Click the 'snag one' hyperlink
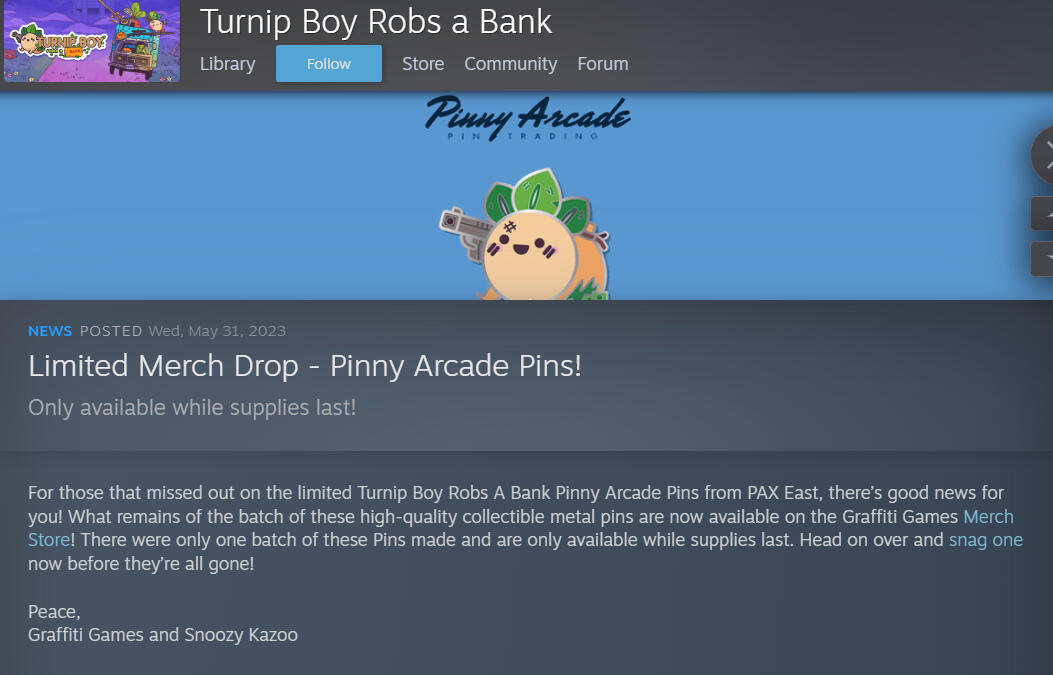Viewport: 1053px width, 675px height. pyautogui.click(x=986, y=540)
